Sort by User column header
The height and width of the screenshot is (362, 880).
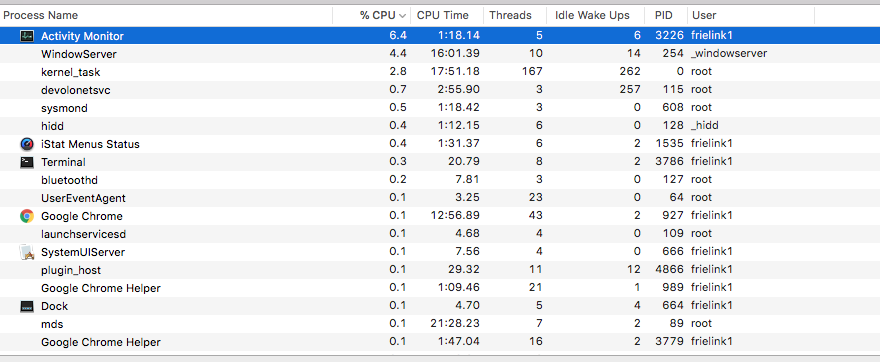tap(751, 15)
